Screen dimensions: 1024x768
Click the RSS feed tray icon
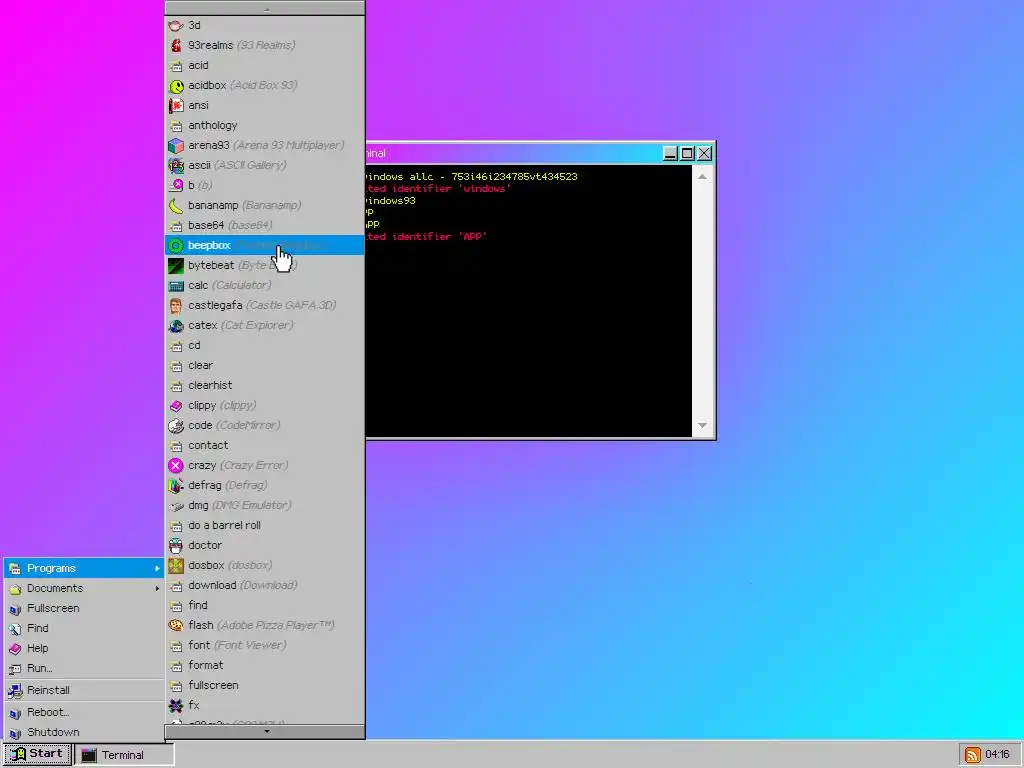pyautogui.click(x=972, y=754)
